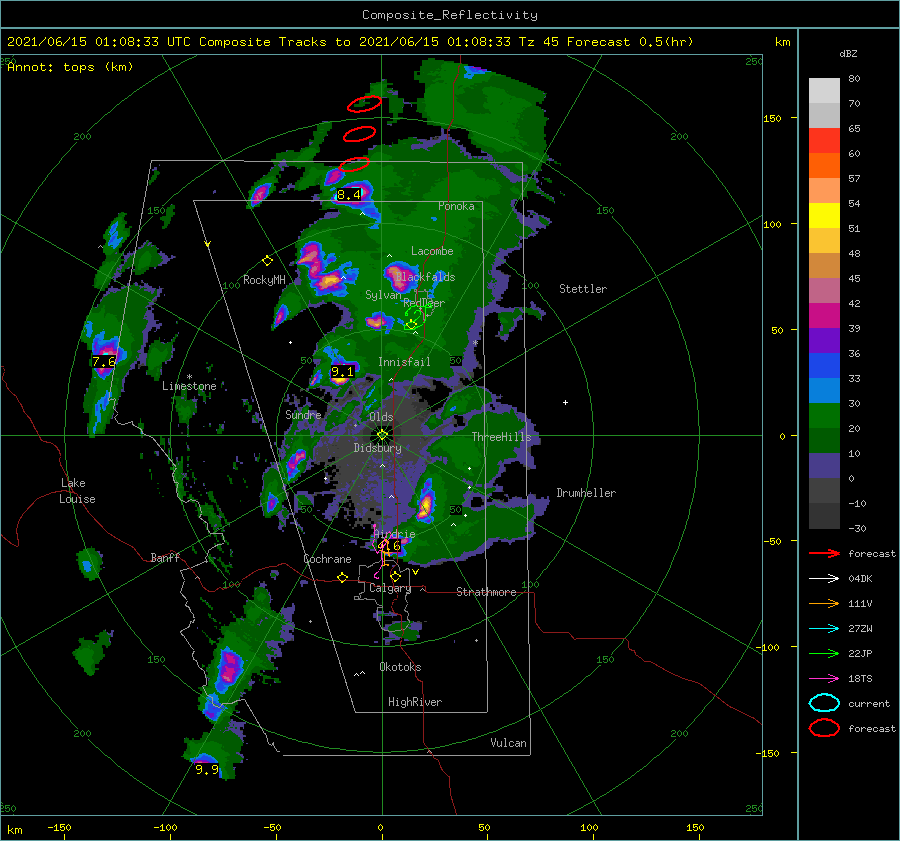The image size is (900, 841).
Task: Click the red forecast ellipse legend icon
Action: pyautogui.click(x=824, y=728)
